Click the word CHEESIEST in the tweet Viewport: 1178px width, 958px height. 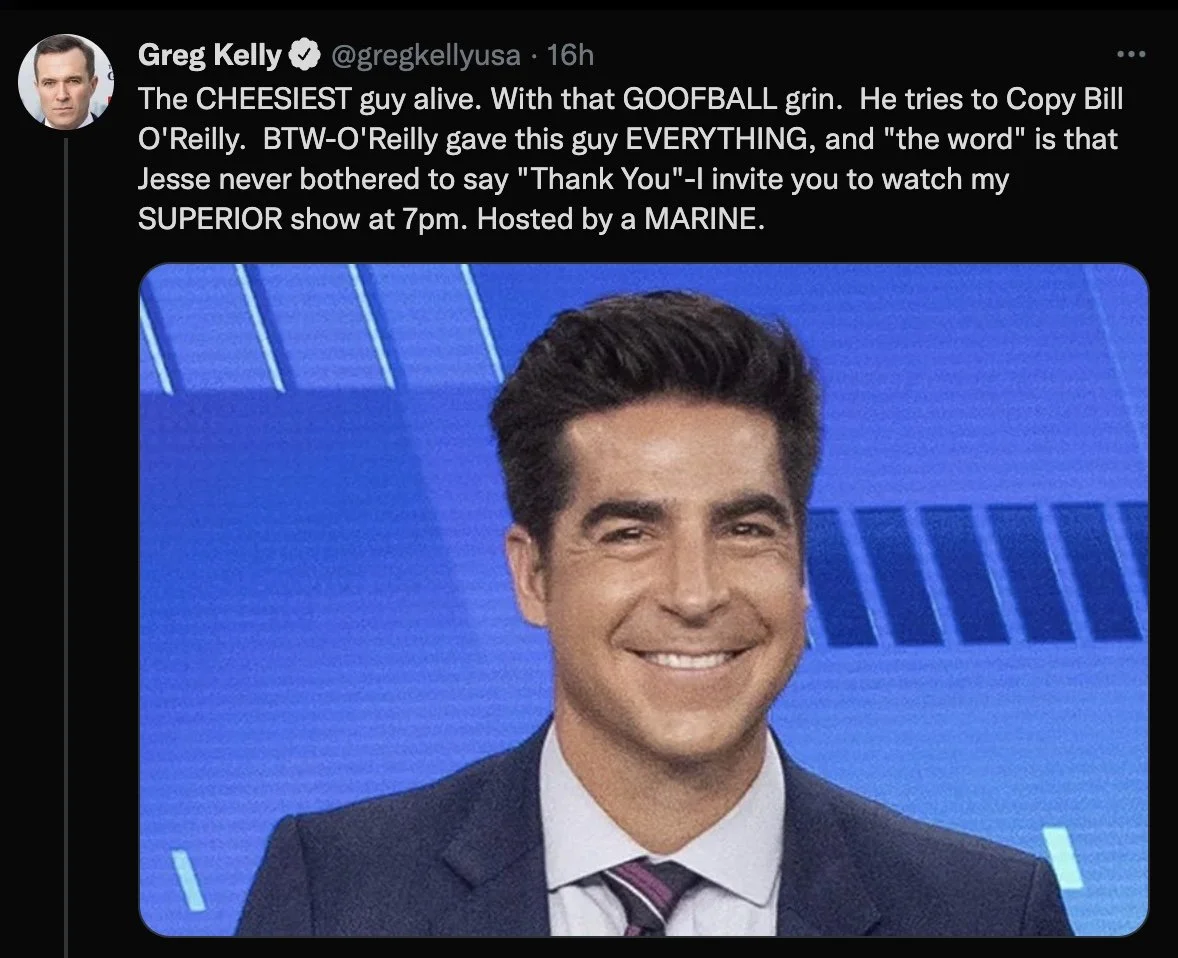click(x=273, y=99)
